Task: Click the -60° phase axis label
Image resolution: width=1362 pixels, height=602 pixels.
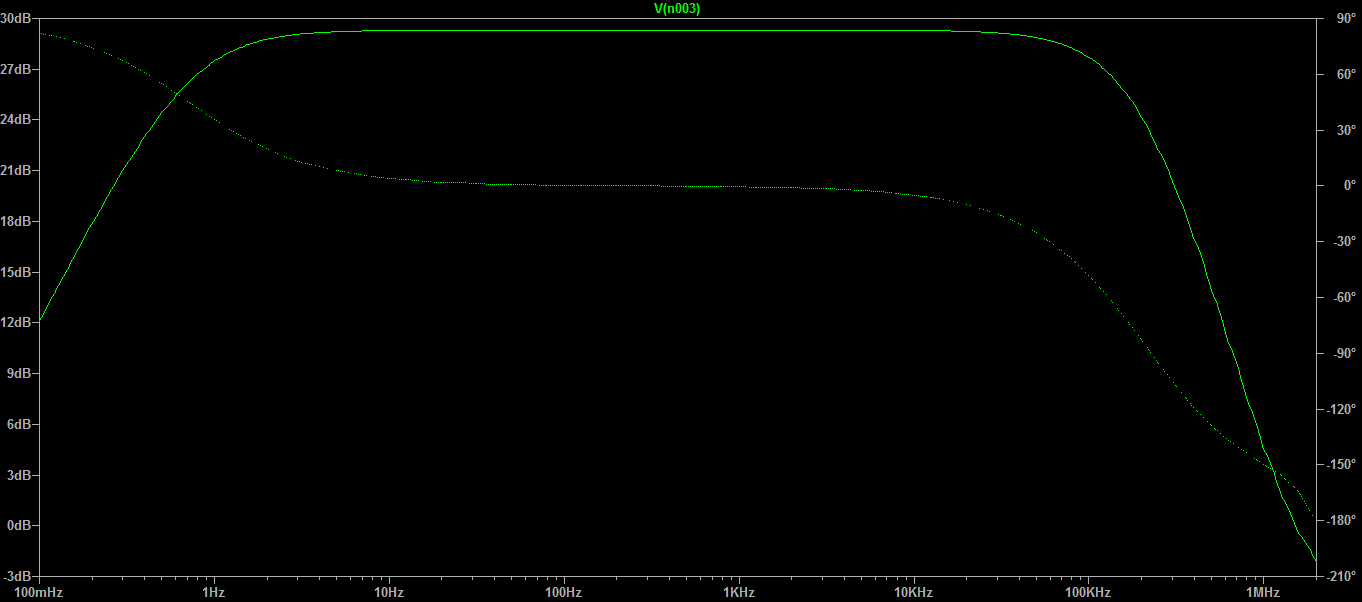Action: [x=1343, y=297]
